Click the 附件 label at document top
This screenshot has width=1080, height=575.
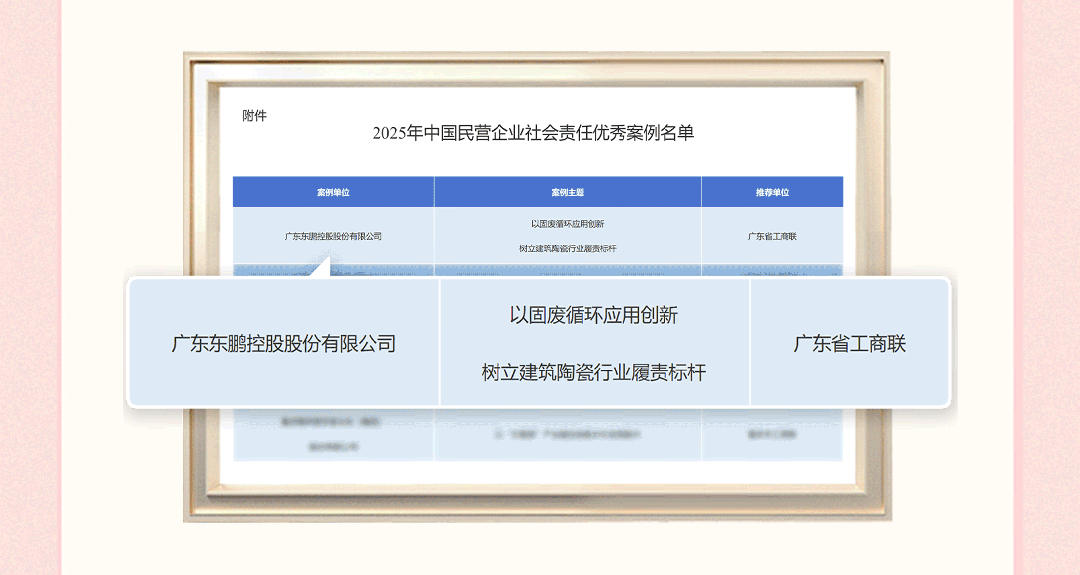point(255,116)
